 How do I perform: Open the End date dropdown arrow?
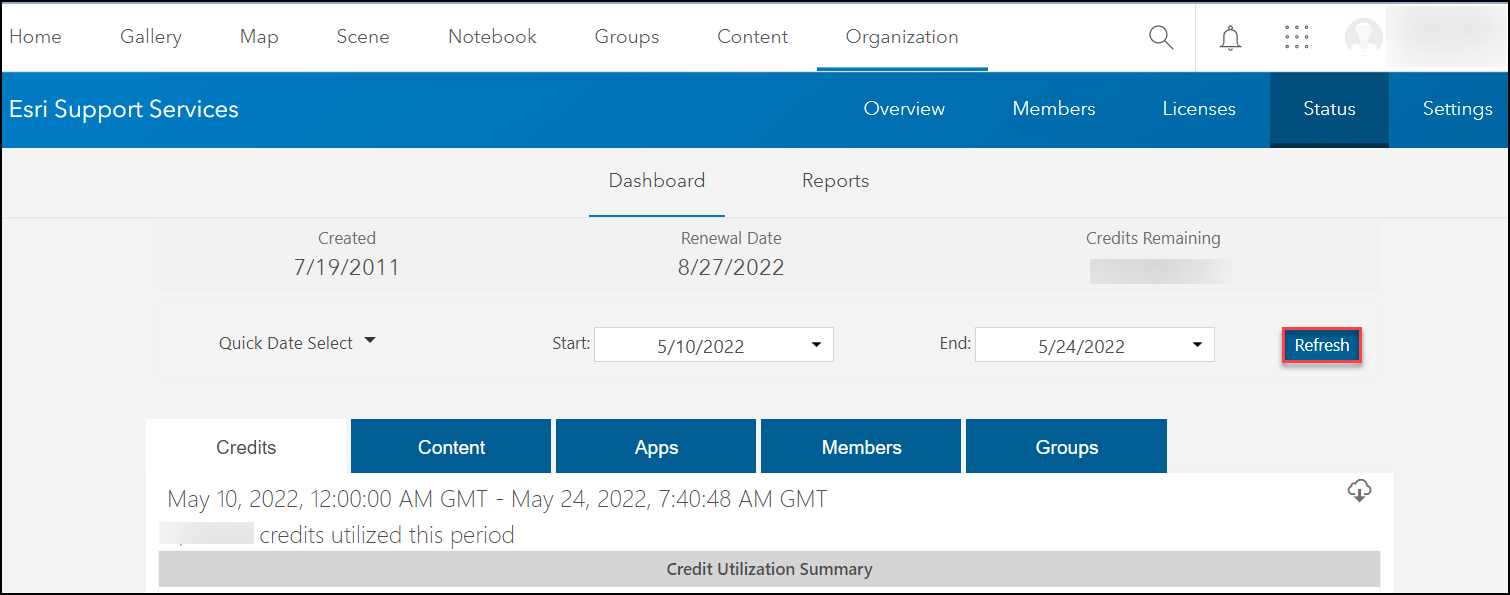[1197, 345]
